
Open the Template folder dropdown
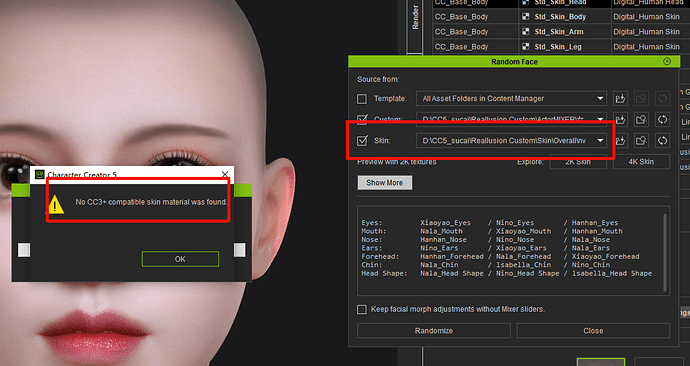[x=511, y=99]
